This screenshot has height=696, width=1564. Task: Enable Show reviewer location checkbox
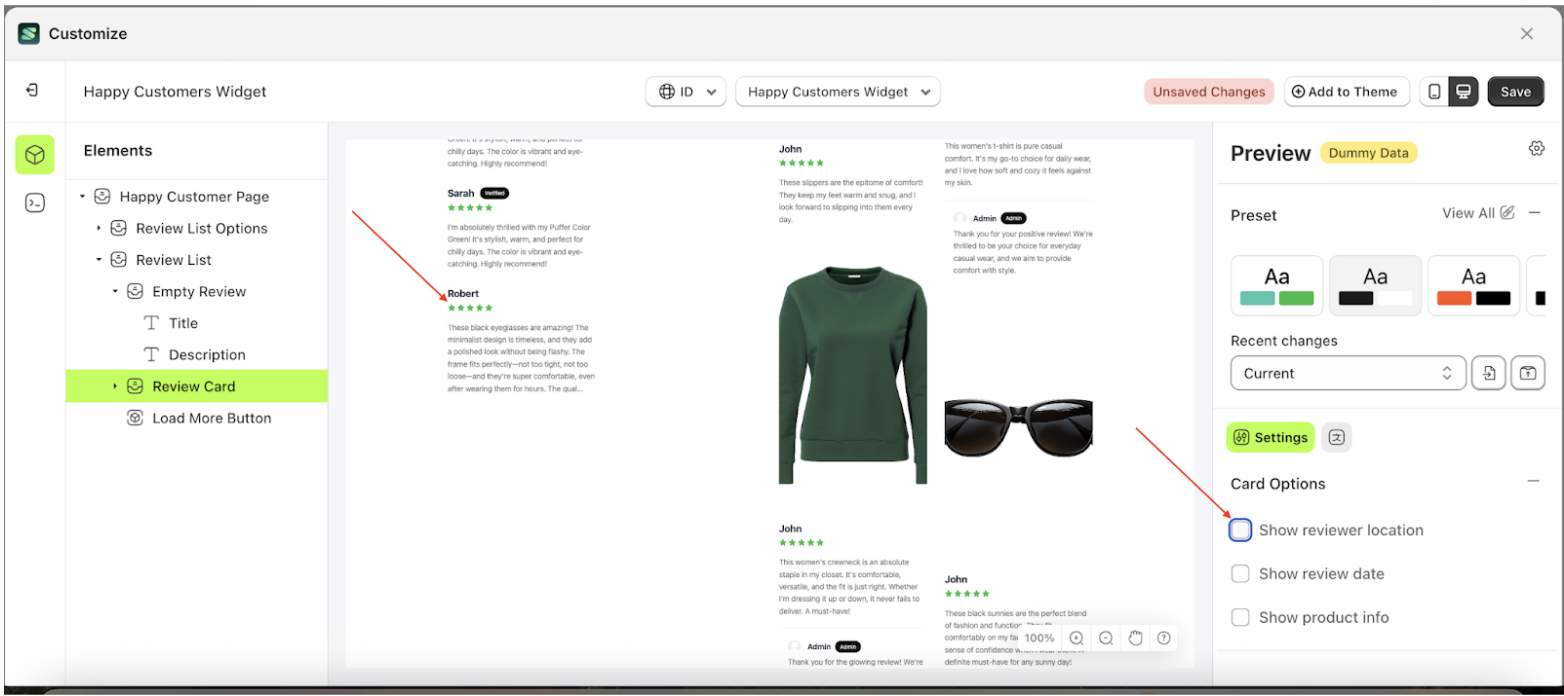(1240, 530)
